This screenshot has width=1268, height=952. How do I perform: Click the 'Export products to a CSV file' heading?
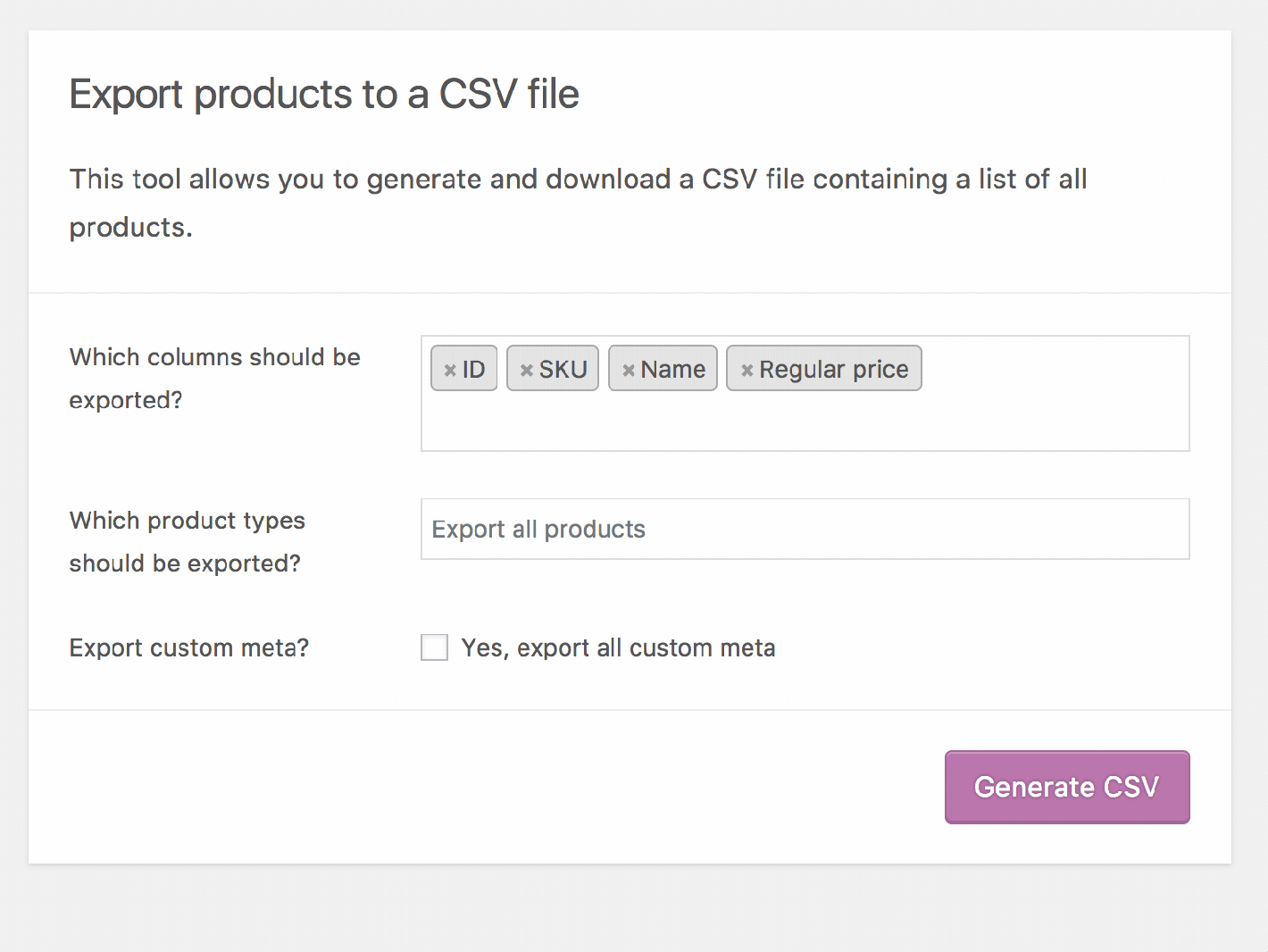click(324, 94)
